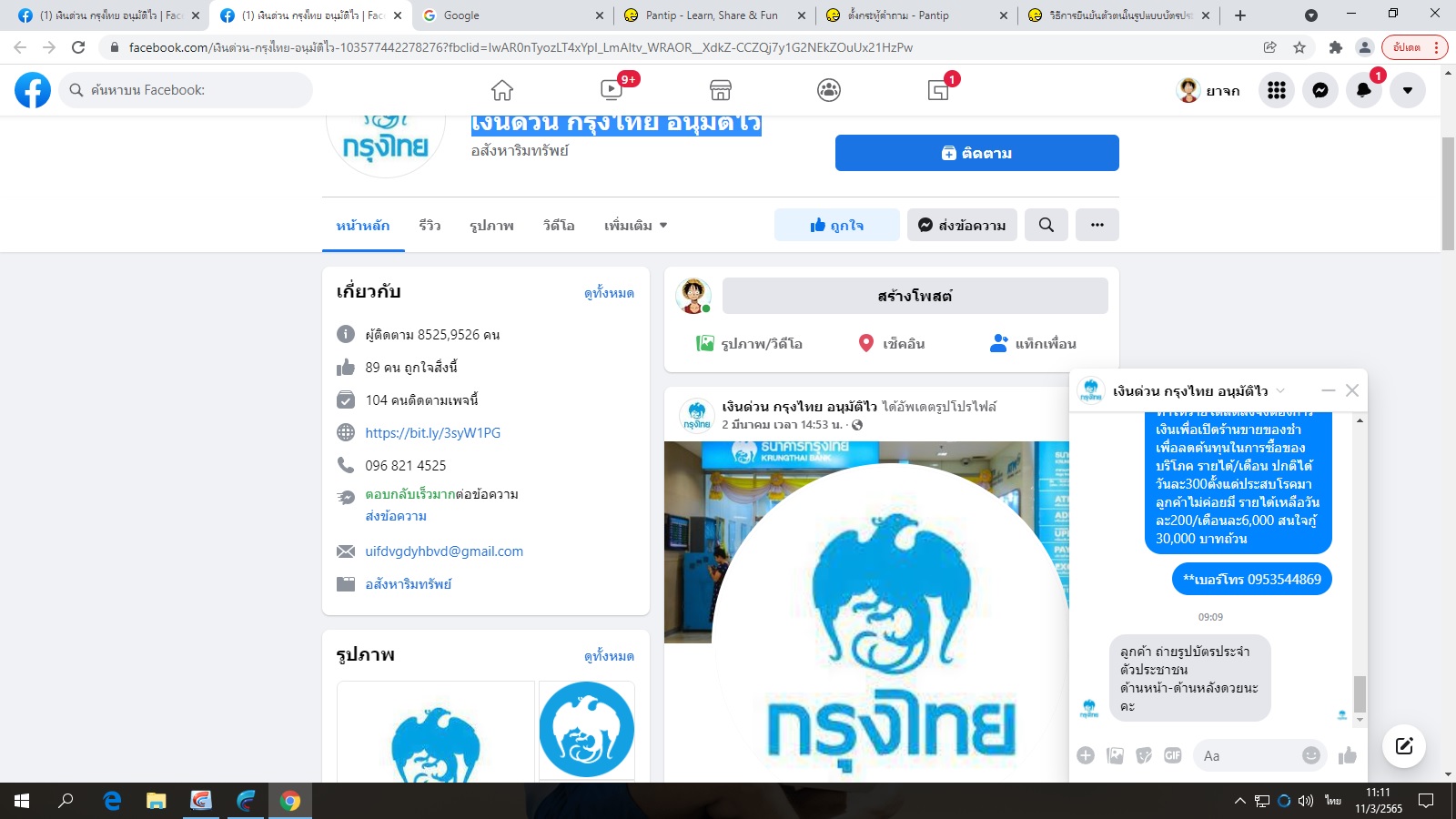Select แท็กเพื่อน tag friends option

1033,343
